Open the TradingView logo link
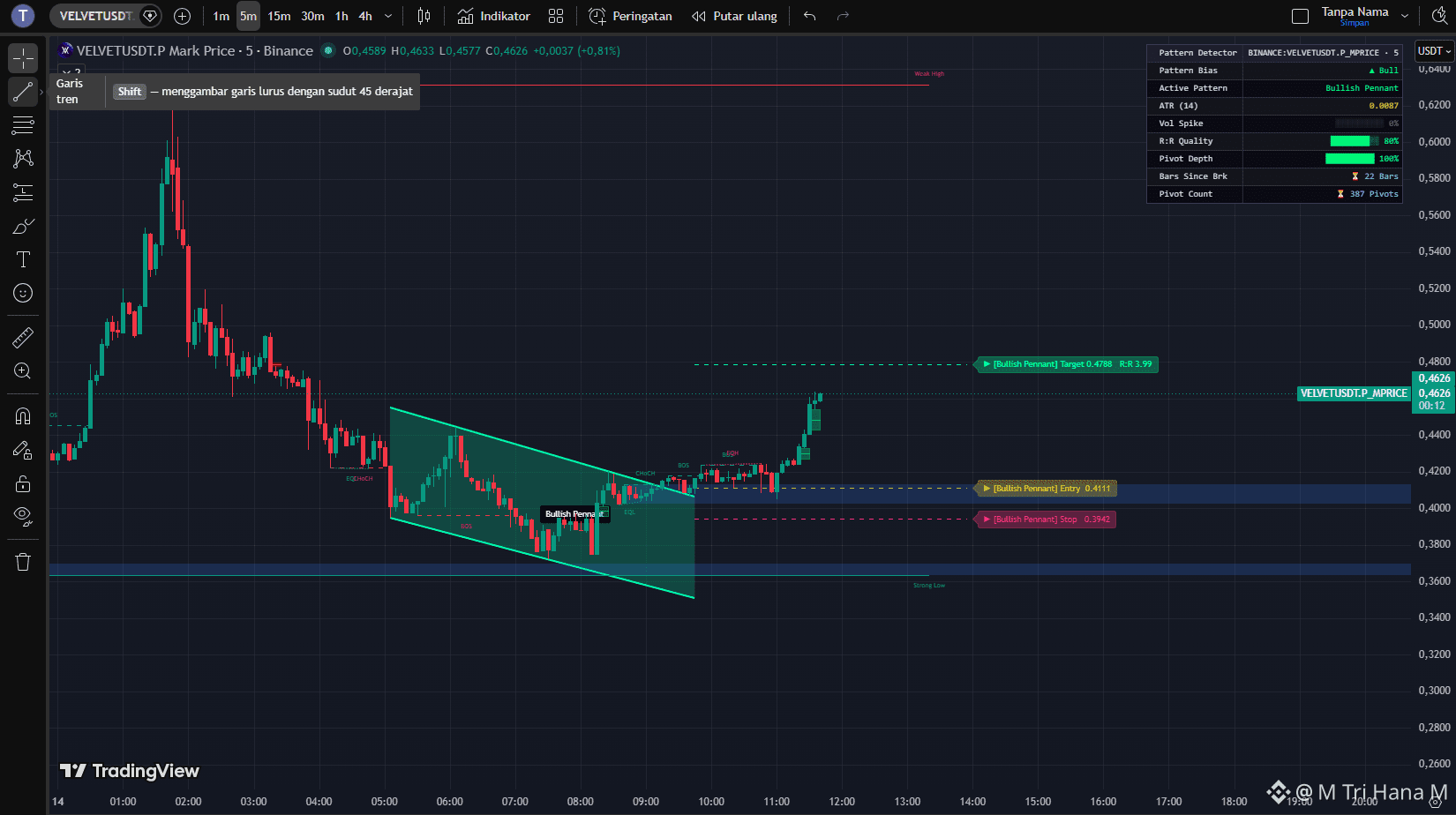 130,771
